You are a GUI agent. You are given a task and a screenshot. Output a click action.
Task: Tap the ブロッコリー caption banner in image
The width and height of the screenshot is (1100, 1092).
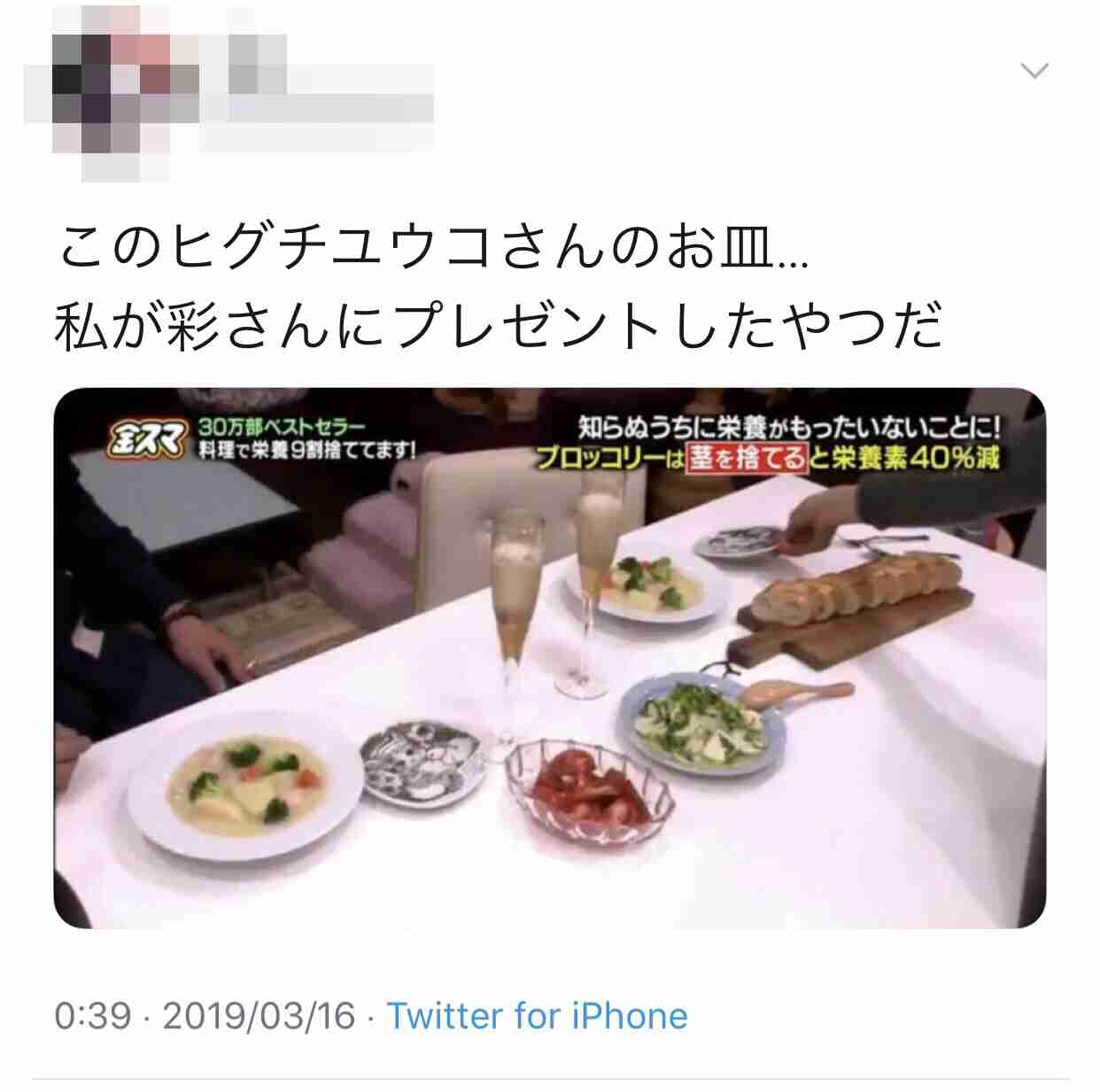(x=768, y=459)
